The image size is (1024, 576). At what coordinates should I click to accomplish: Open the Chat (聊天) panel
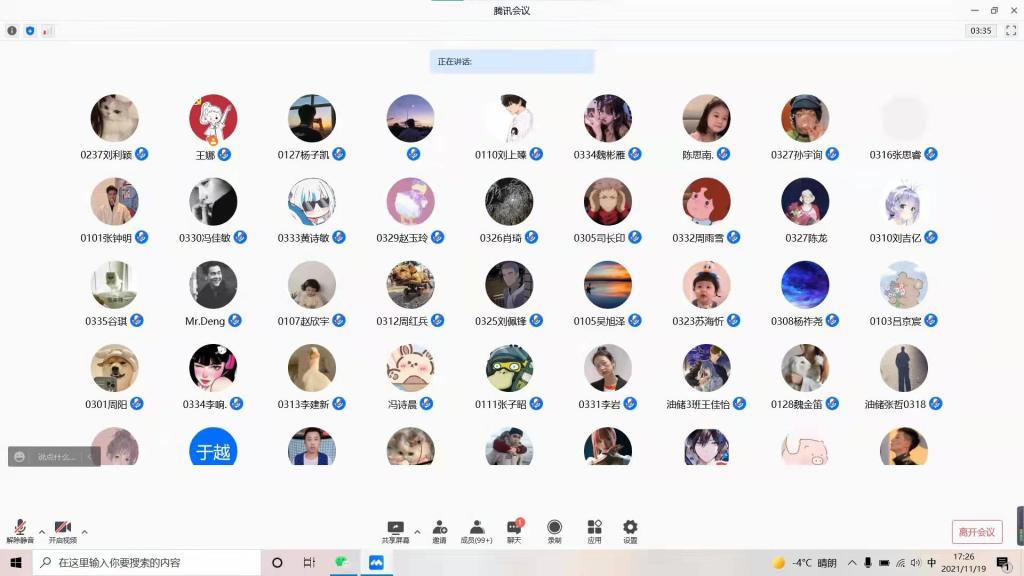[x=514, y=531]
